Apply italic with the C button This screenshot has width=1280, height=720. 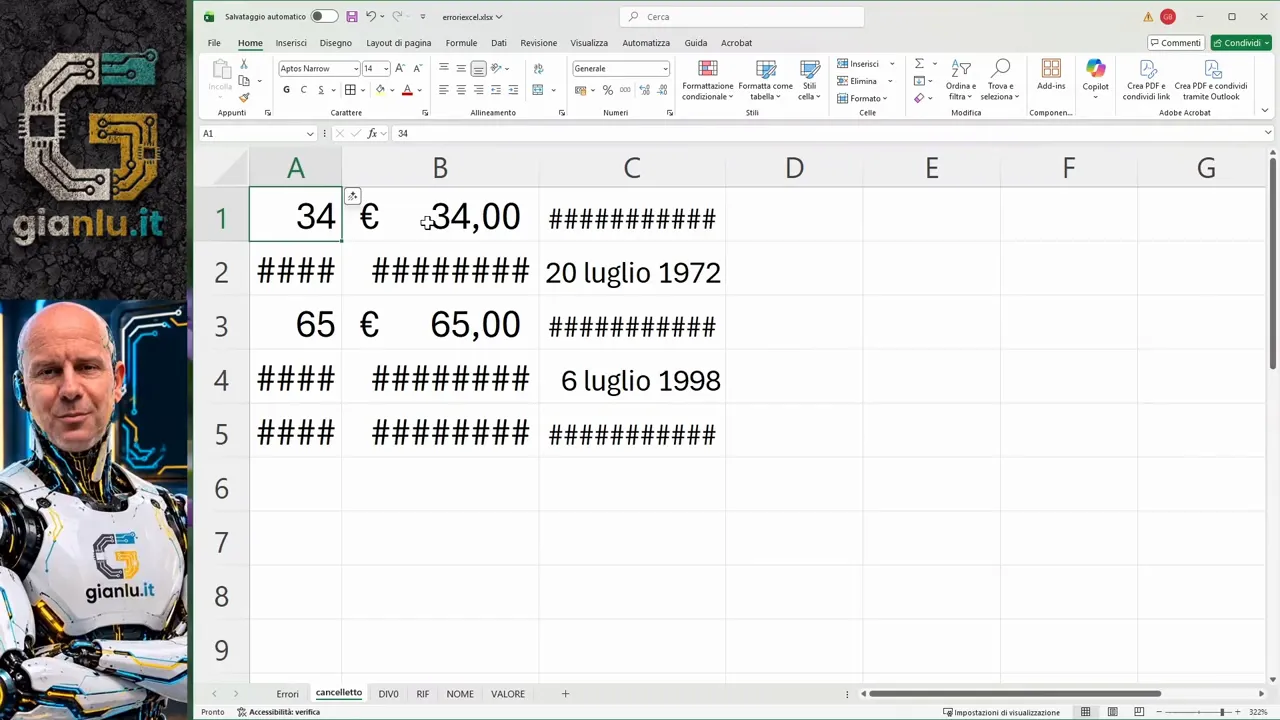[303, 90]
